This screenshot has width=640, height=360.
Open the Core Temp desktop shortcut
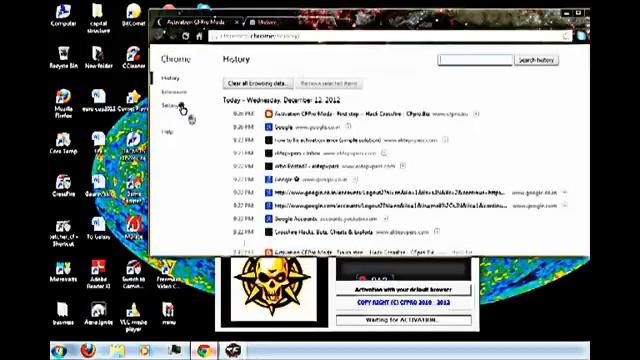coord(63,143)
